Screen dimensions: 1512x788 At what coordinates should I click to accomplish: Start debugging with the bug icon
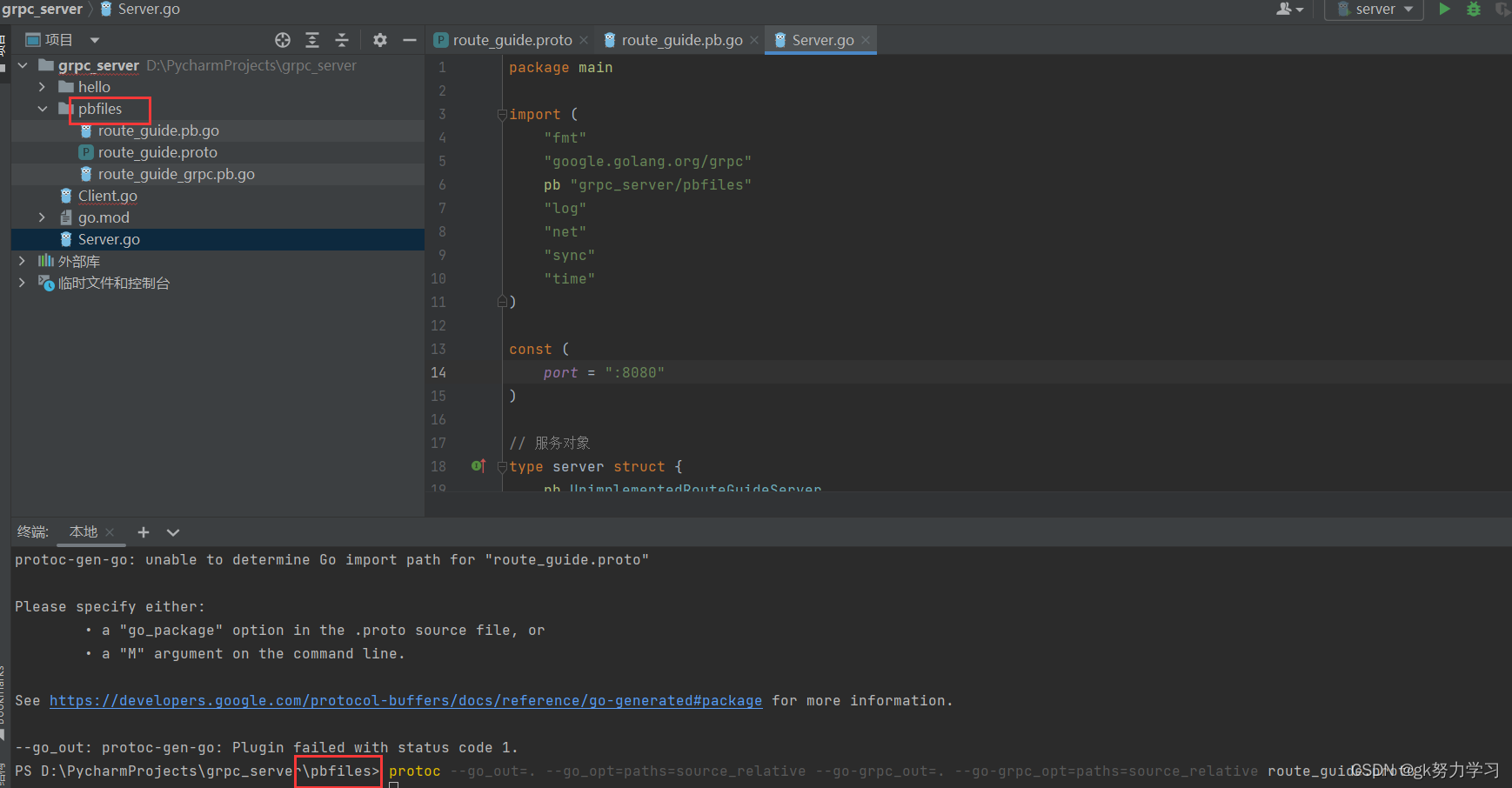(1474, 9)
